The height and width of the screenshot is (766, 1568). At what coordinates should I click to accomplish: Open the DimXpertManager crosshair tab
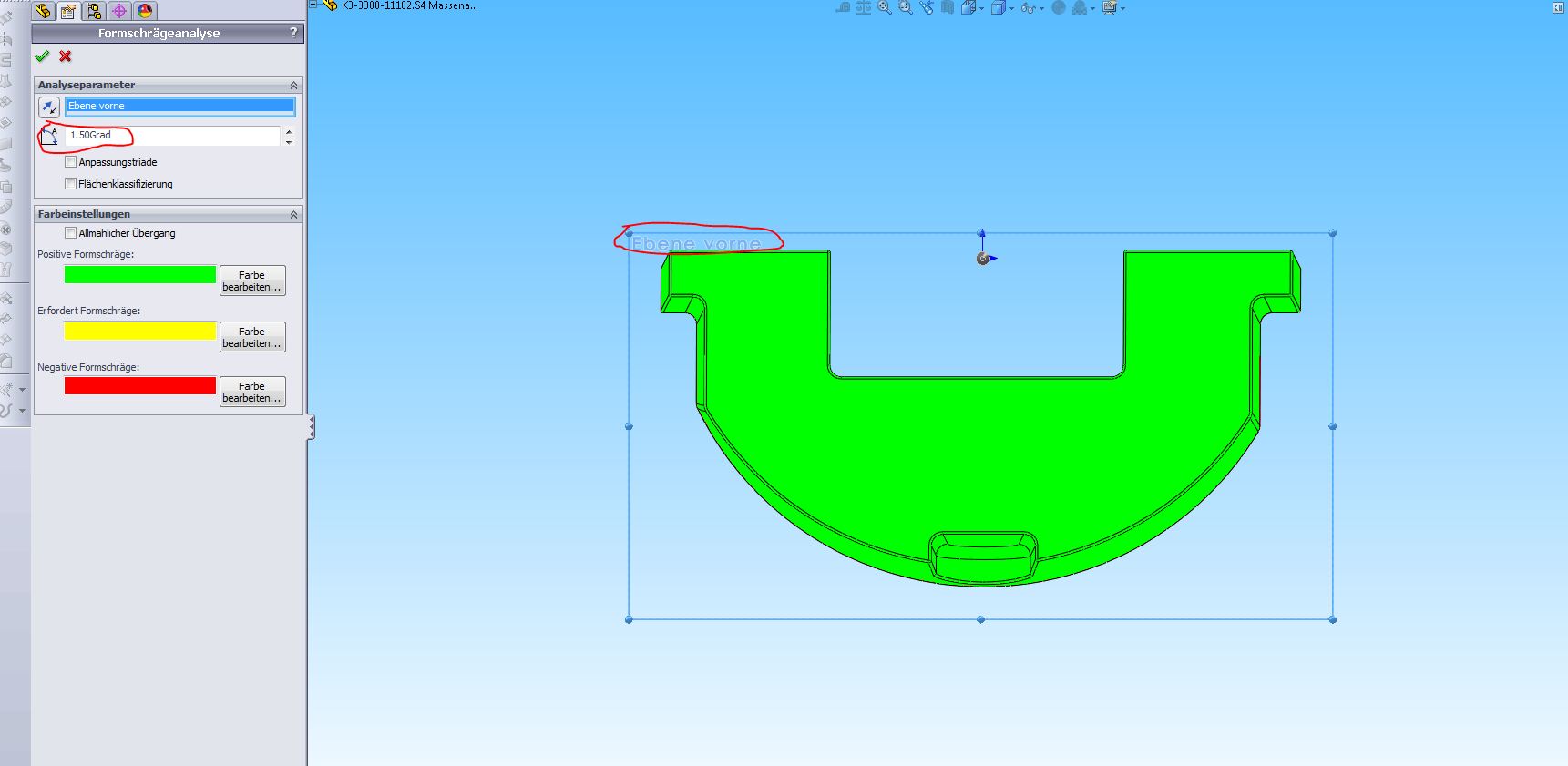(x=119, y=11)
